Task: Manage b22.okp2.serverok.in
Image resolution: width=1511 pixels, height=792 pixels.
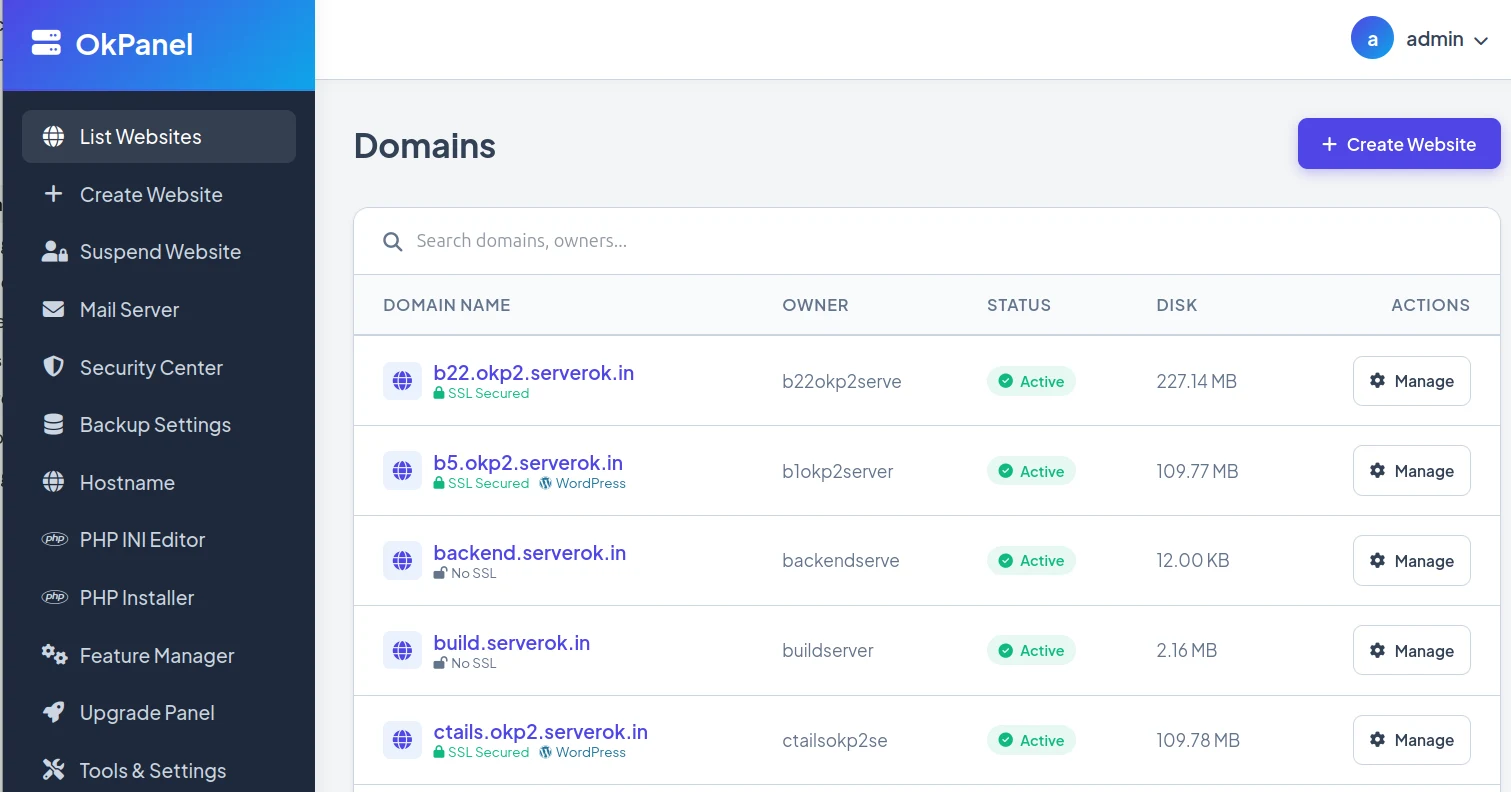Action: 1411,381
